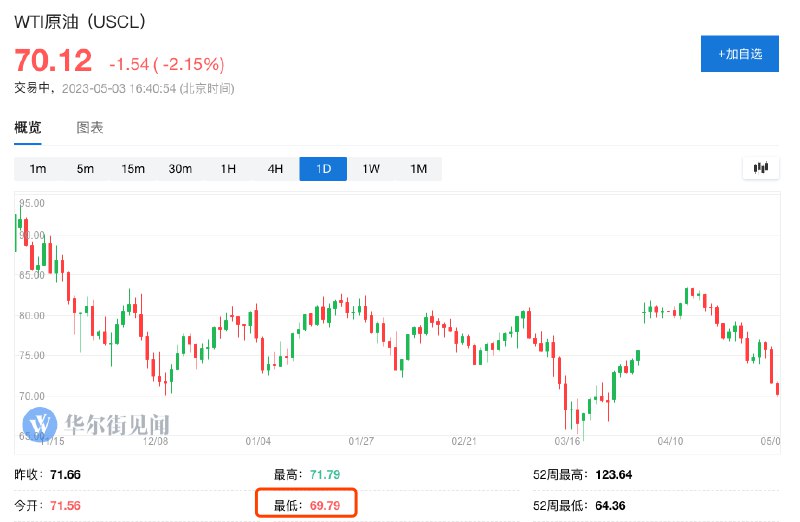Viewport: 800px width, 522px height.
Task: Click the change value -1.54 (-2.15%)
Action: [x=167, y=64]
